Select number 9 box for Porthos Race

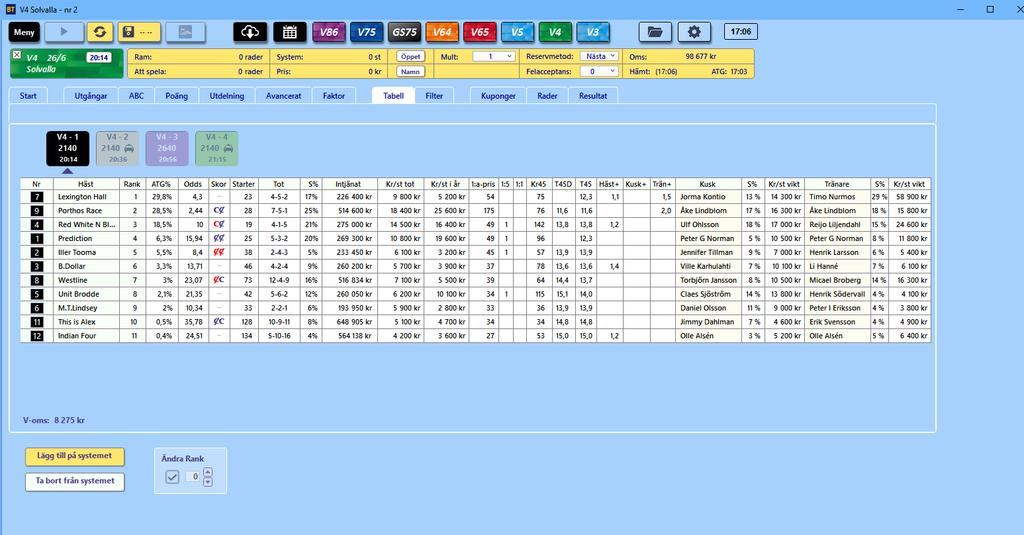(37, 211)
